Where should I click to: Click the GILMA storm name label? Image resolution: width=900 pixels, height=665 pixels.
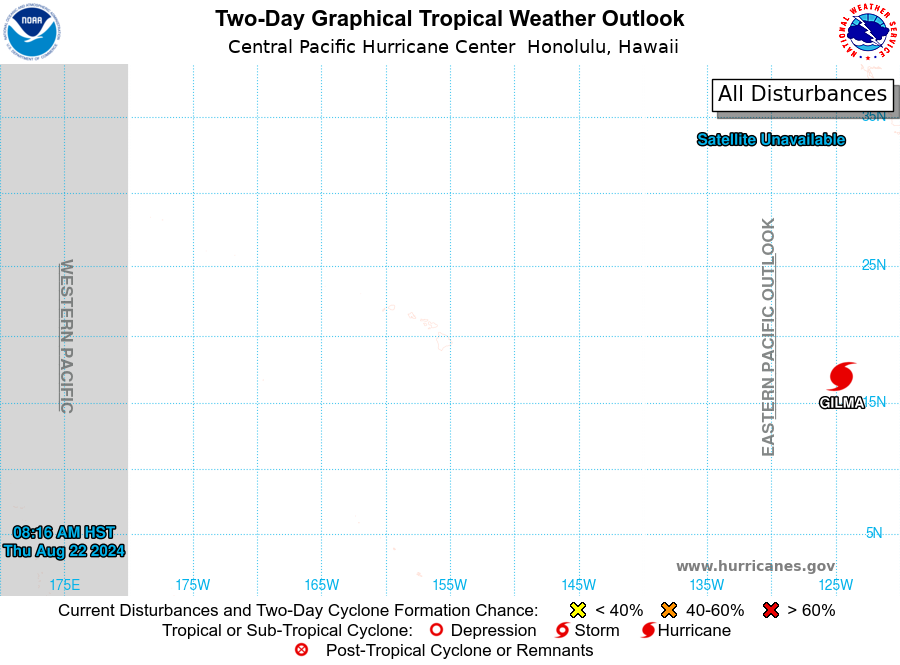point(841,403)
